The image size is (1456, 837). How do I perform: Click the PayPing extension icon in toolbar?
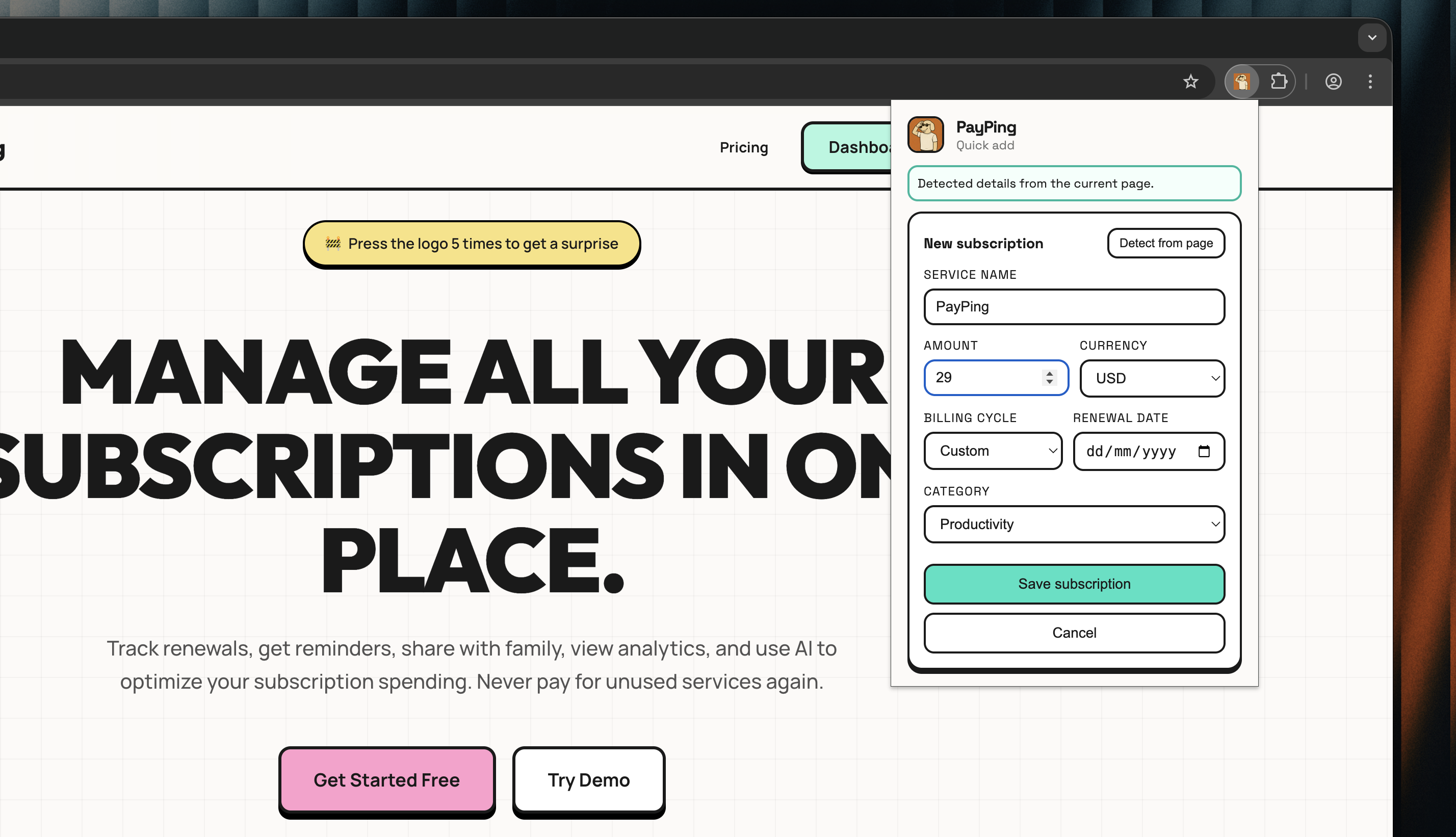[x=1241, y=82]
